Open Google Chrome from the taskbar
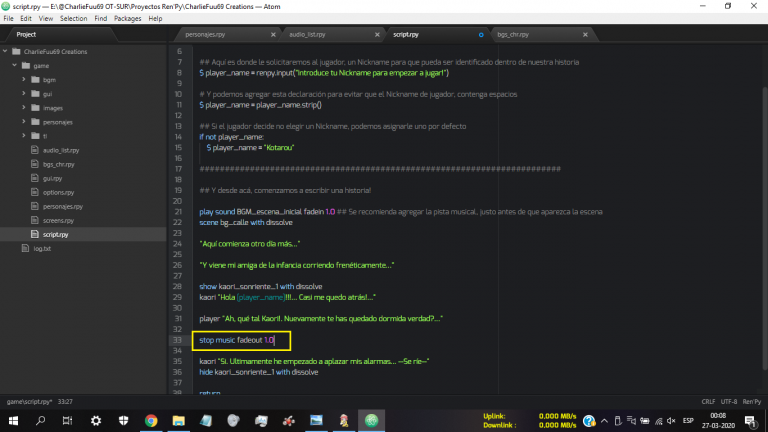 (150, 420)
